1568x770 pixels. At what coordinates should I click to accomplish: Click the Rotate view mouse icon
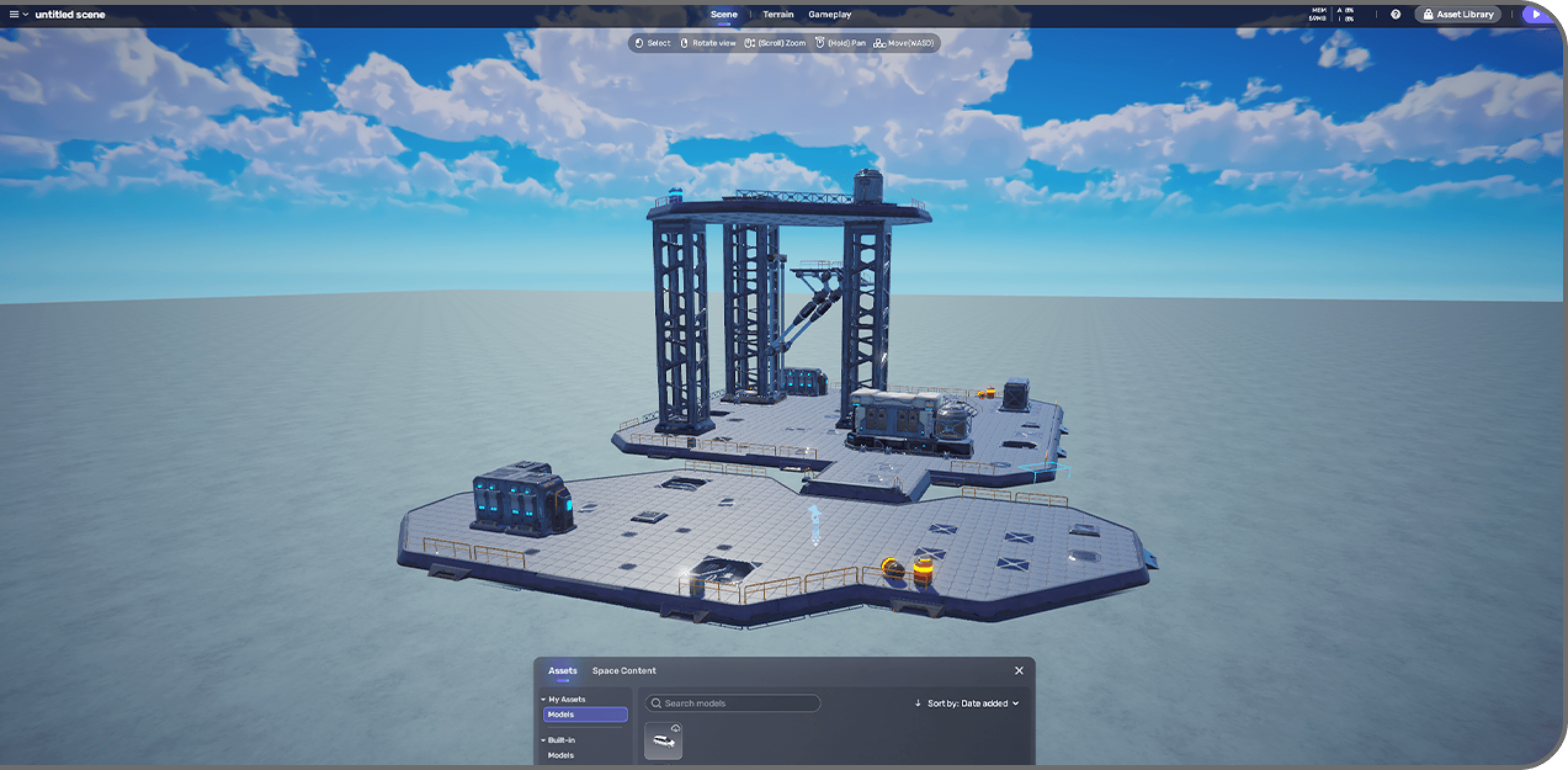tap(684, 43)
